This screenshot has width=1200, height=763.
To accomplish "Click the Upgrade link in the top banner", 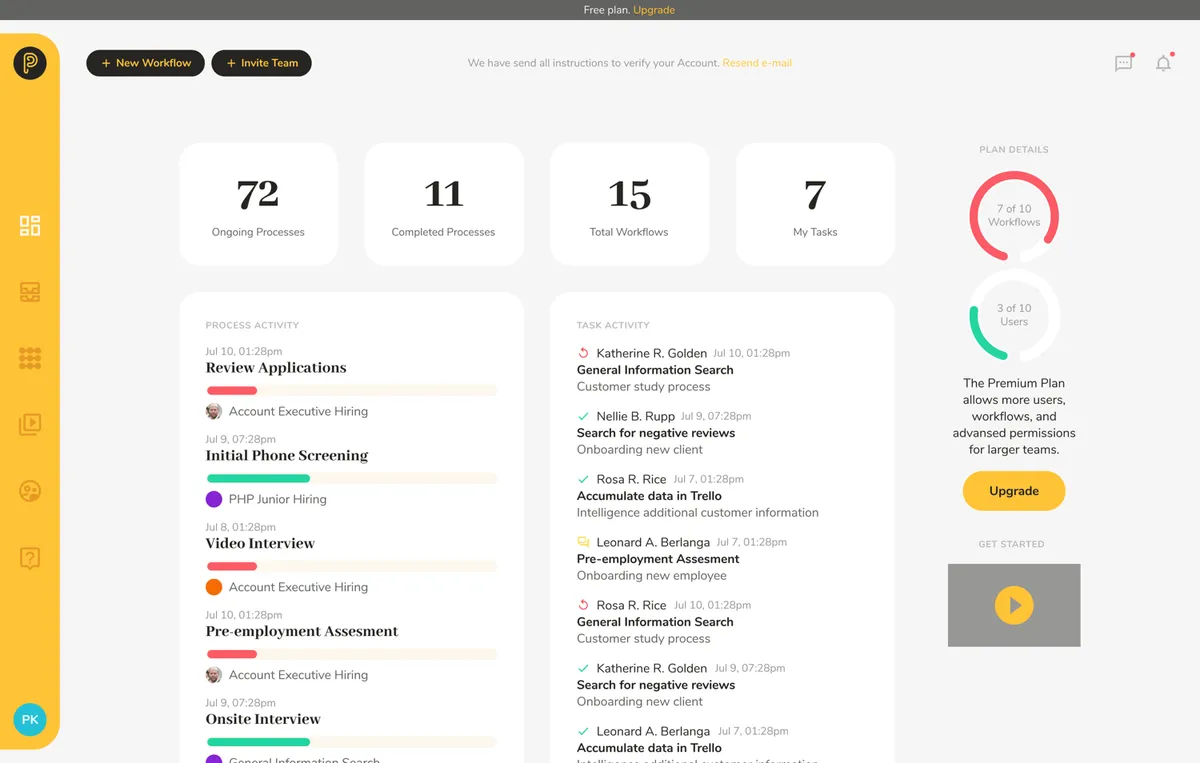I will point(654,10).
